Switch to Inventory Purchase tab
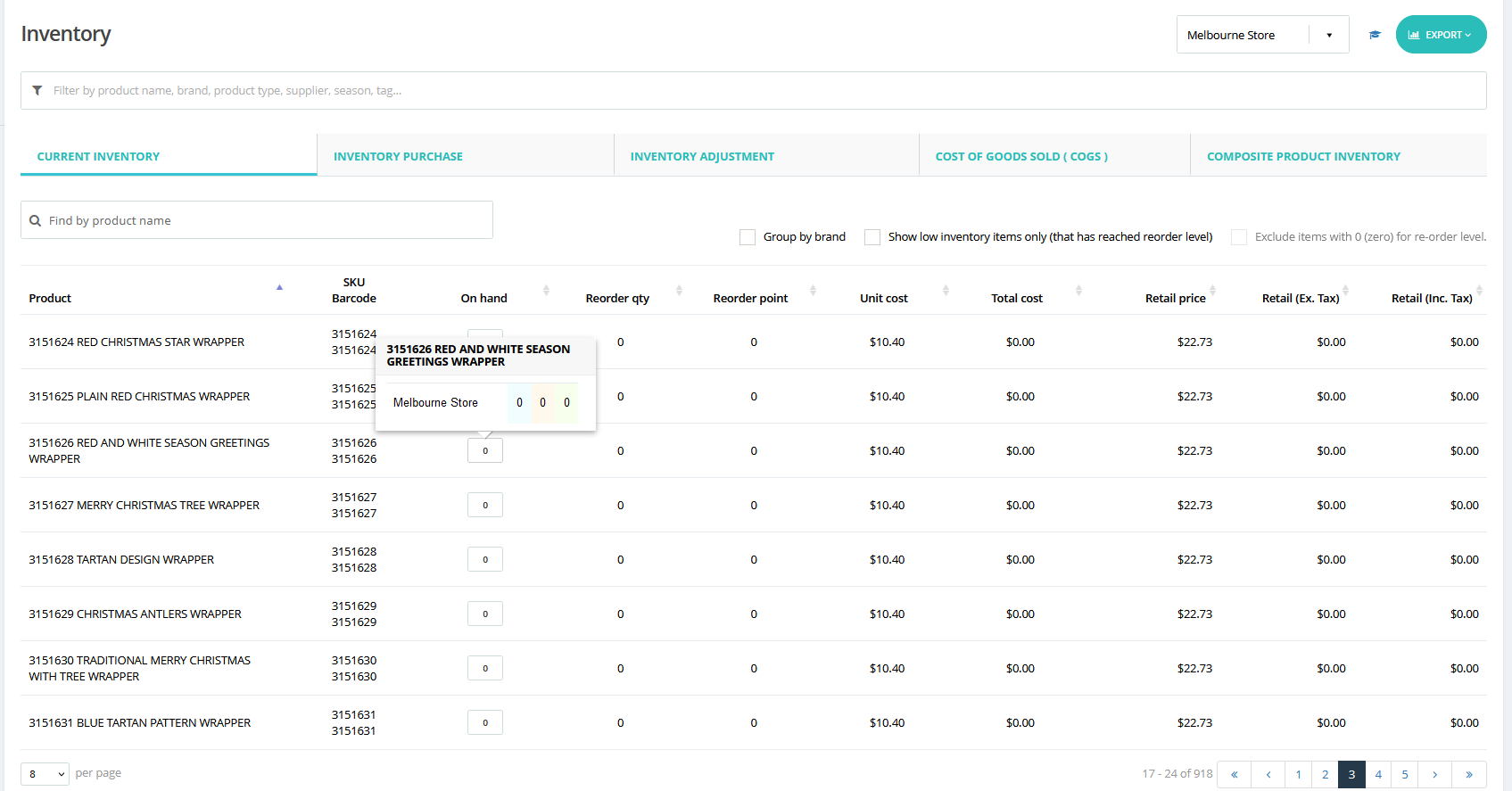Screen dimensions: 1512x791 point(466,156)
